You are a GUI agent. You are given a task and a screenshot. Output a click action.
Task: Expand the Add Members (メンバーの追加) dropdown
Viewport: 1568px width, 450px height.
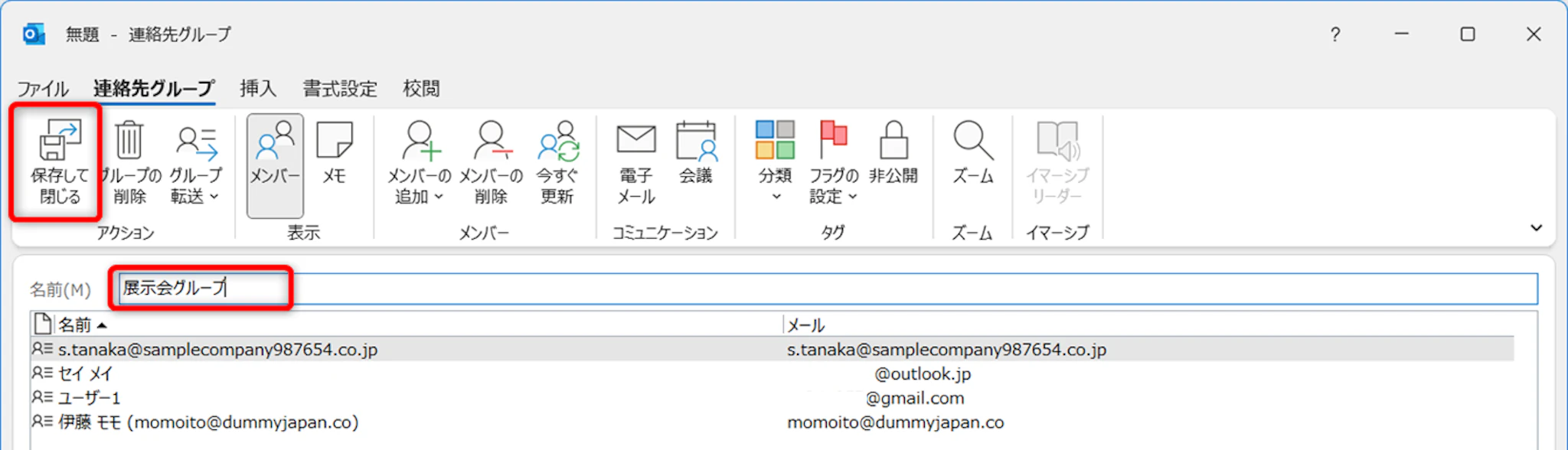(x=419, y=165)
